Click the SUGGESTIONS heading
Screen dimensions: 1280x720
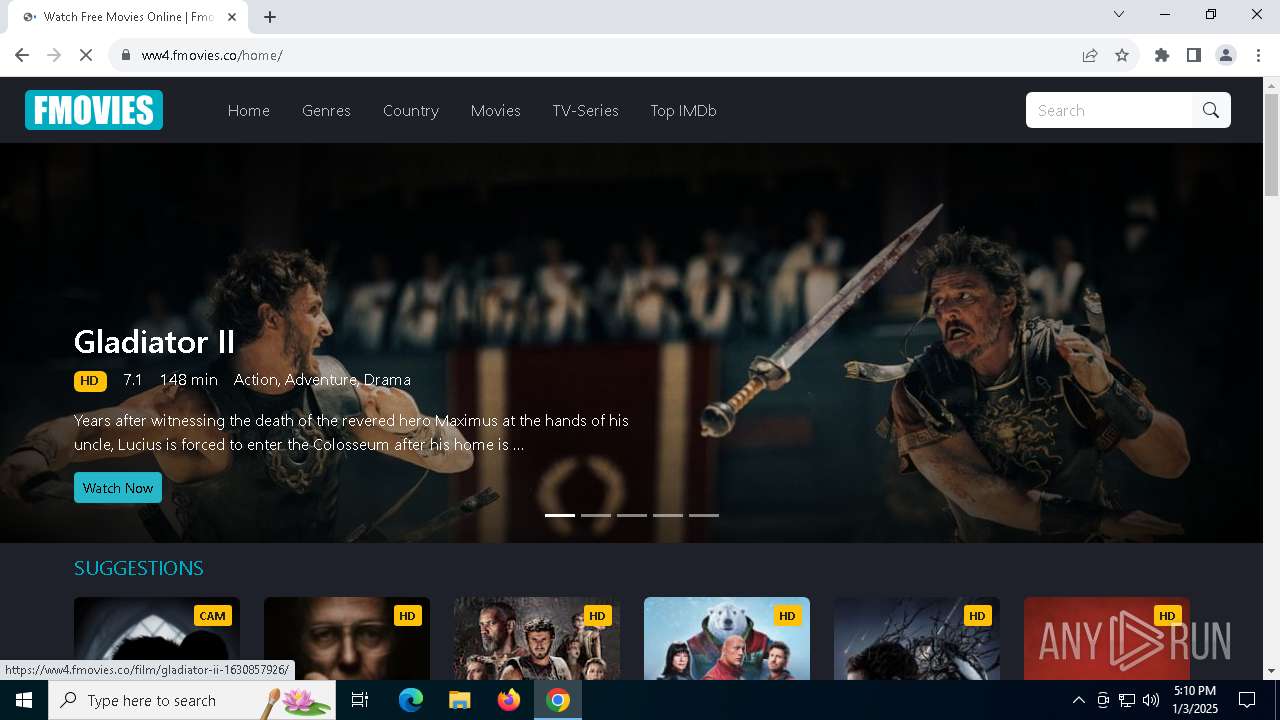pyautogui.click(x=139, y=568)
